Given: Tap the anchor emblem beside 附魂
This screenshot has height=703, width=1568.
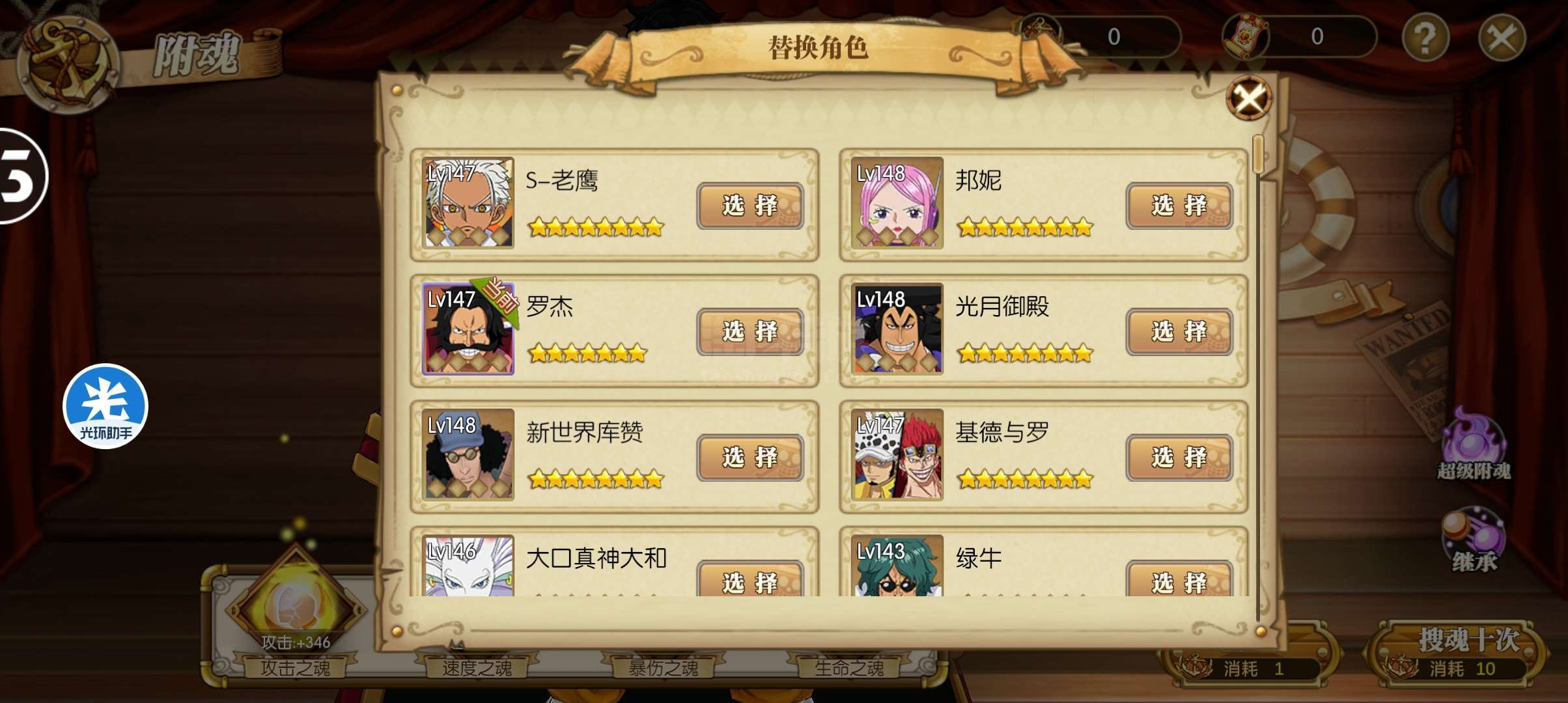Looking at the screenshot, I should 68,63.
